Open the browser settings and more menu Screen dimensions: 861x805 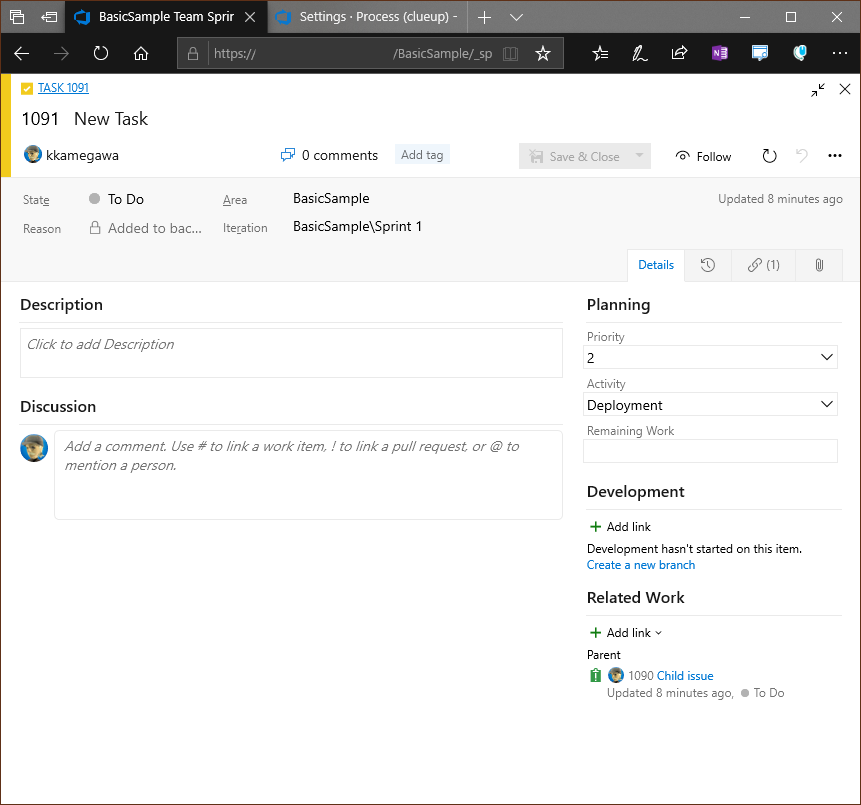840,53
